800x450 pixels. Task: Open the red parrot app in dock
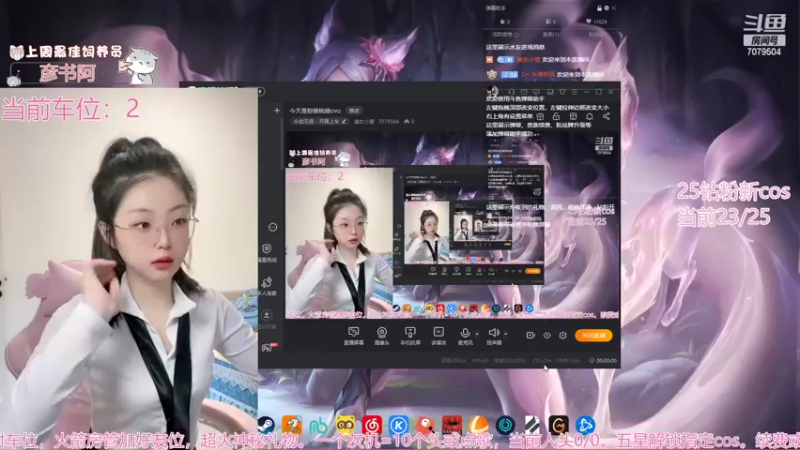[425, 424]
